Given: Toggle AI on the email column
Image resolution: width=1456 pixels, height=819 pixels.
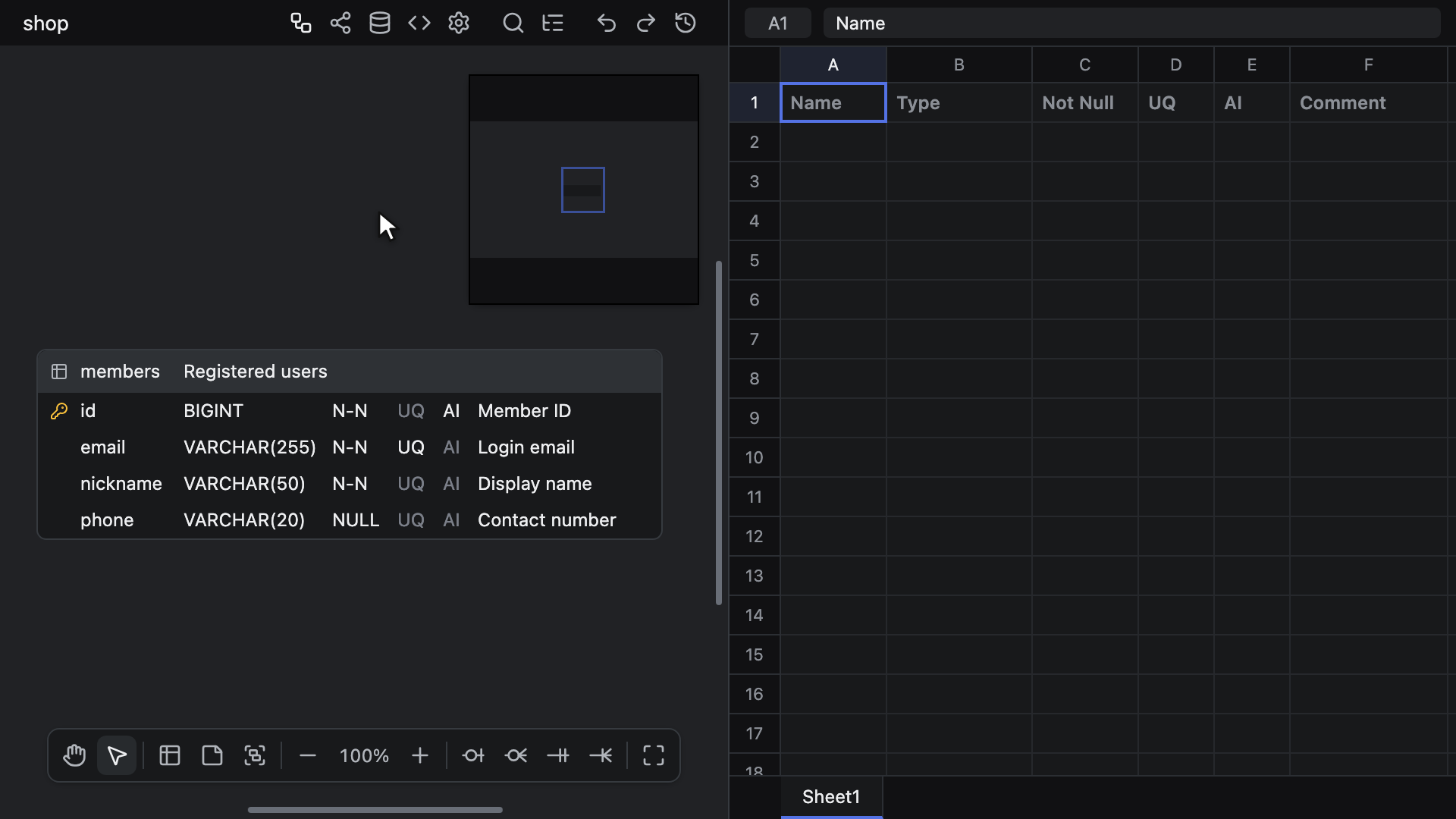Looking at the screenshot, I should (x=451, y=447).
